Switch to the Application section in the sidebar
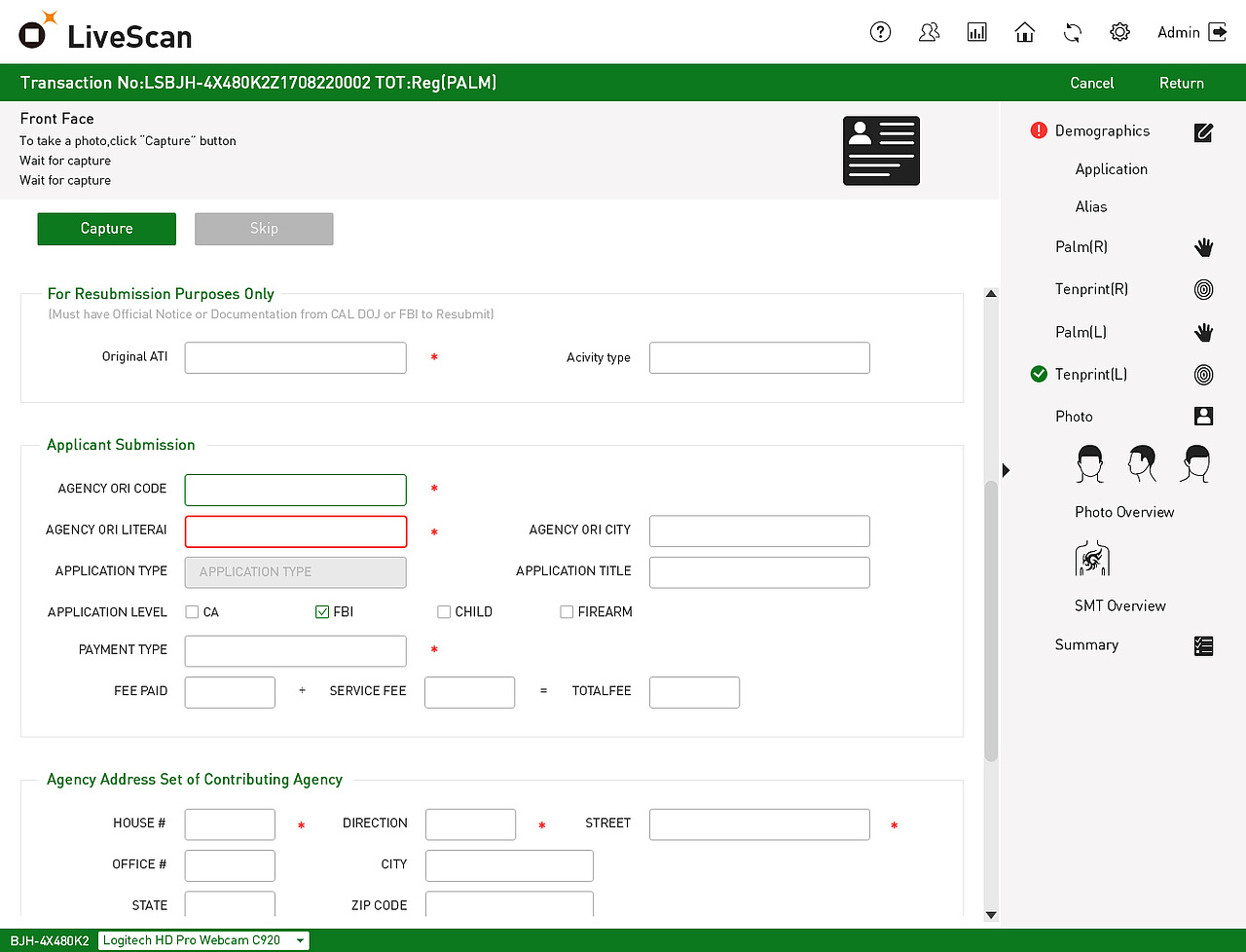Image resolution: width=1246 pixels, height=952 pixels. (x=1111, y=168)
